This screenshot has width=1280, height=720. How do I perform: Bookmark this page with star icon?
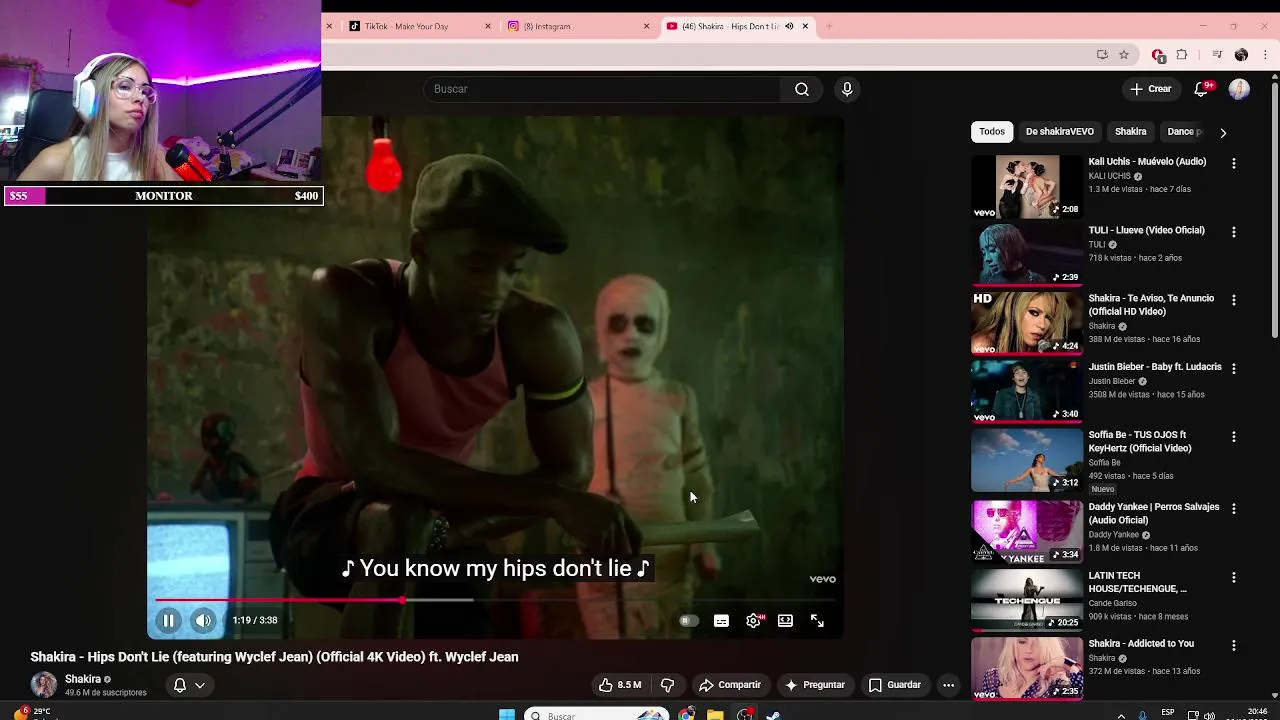(x=1124, y=55)
